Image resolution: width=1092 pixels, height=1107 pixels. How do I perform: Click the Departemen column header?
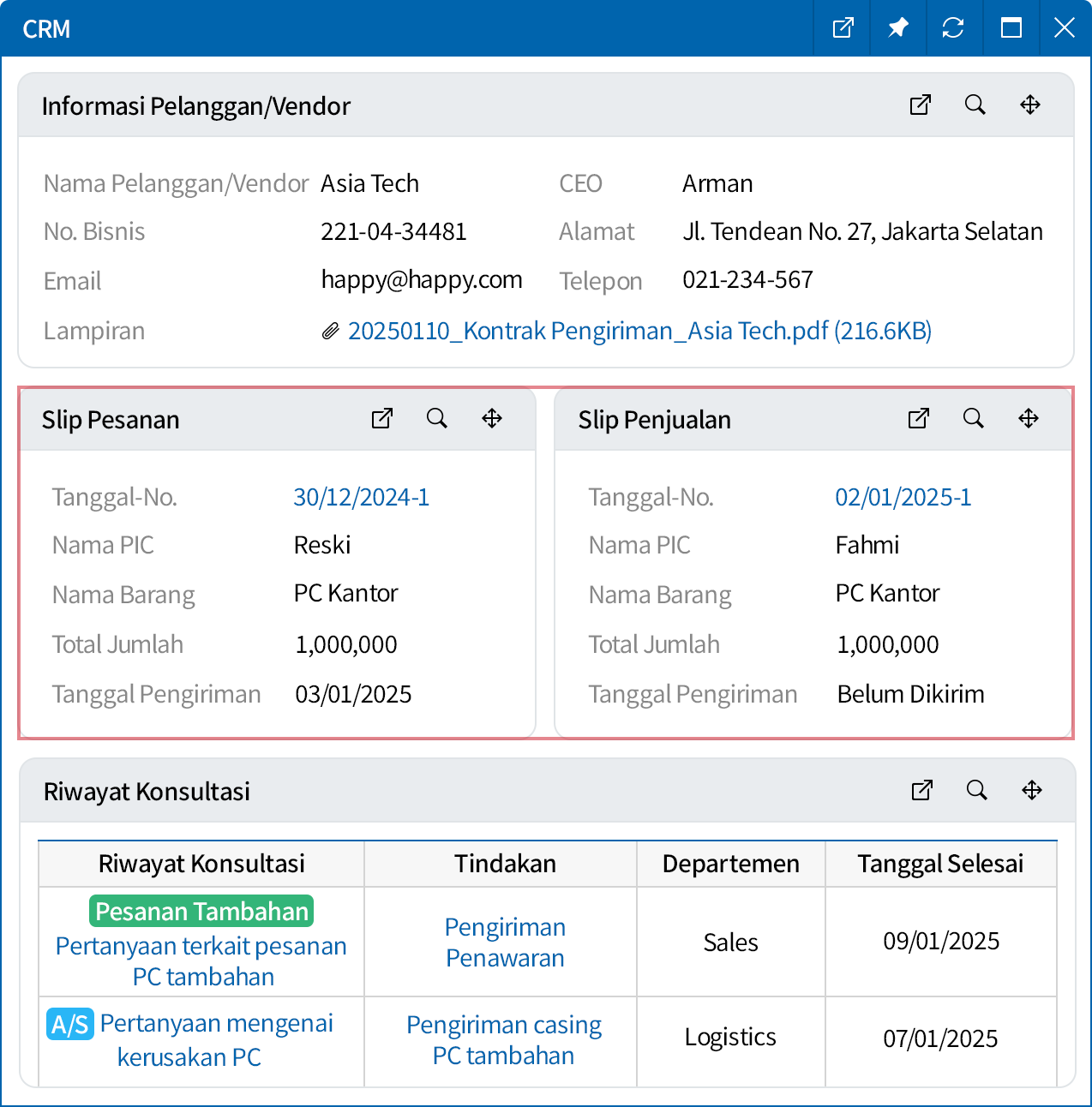[731, 864]
